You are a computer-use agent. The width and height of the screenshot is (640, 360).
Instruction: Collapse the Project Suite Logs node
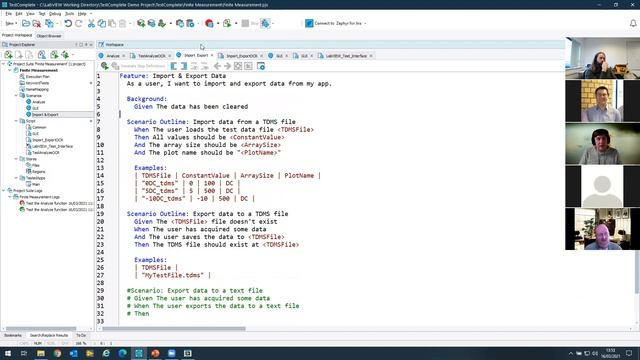click(4, 191)
